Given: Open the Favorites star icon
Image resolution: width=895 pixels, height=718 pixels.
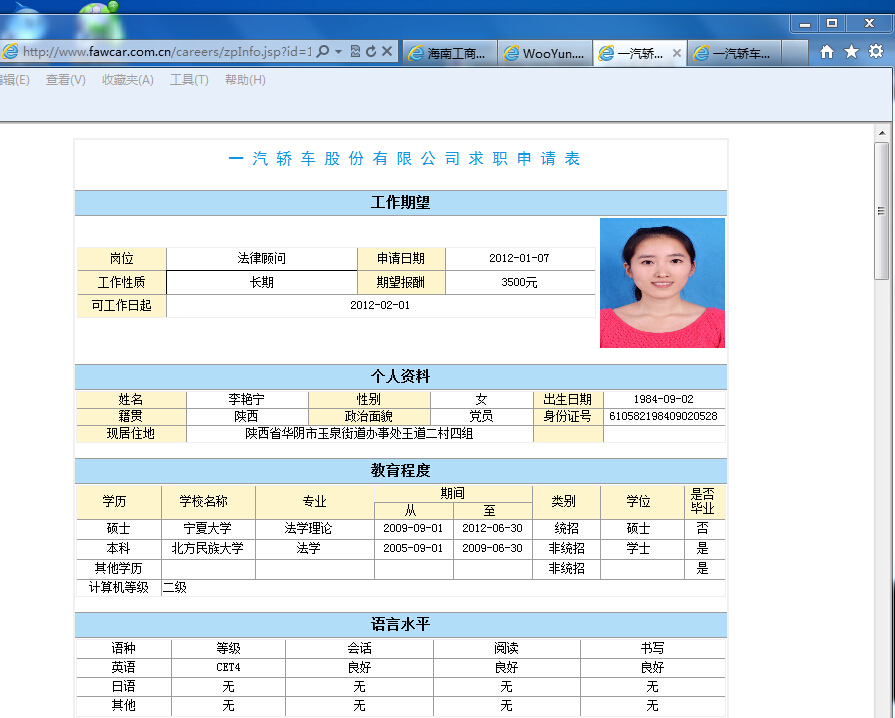Looking at the screenshot, I should tap(851, 52).
